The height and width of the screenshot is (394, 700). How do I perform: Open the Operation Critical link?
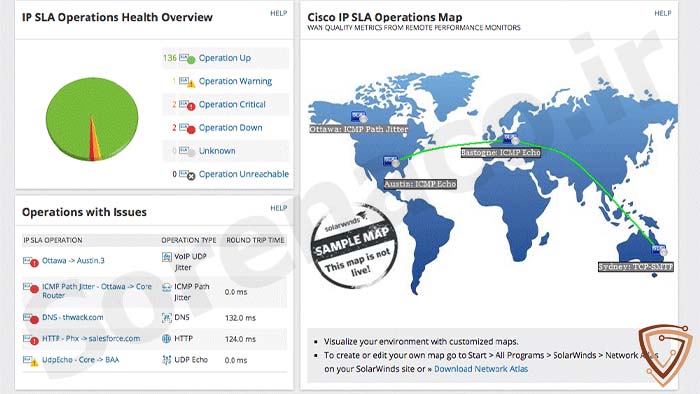click(x=232, y=104)
